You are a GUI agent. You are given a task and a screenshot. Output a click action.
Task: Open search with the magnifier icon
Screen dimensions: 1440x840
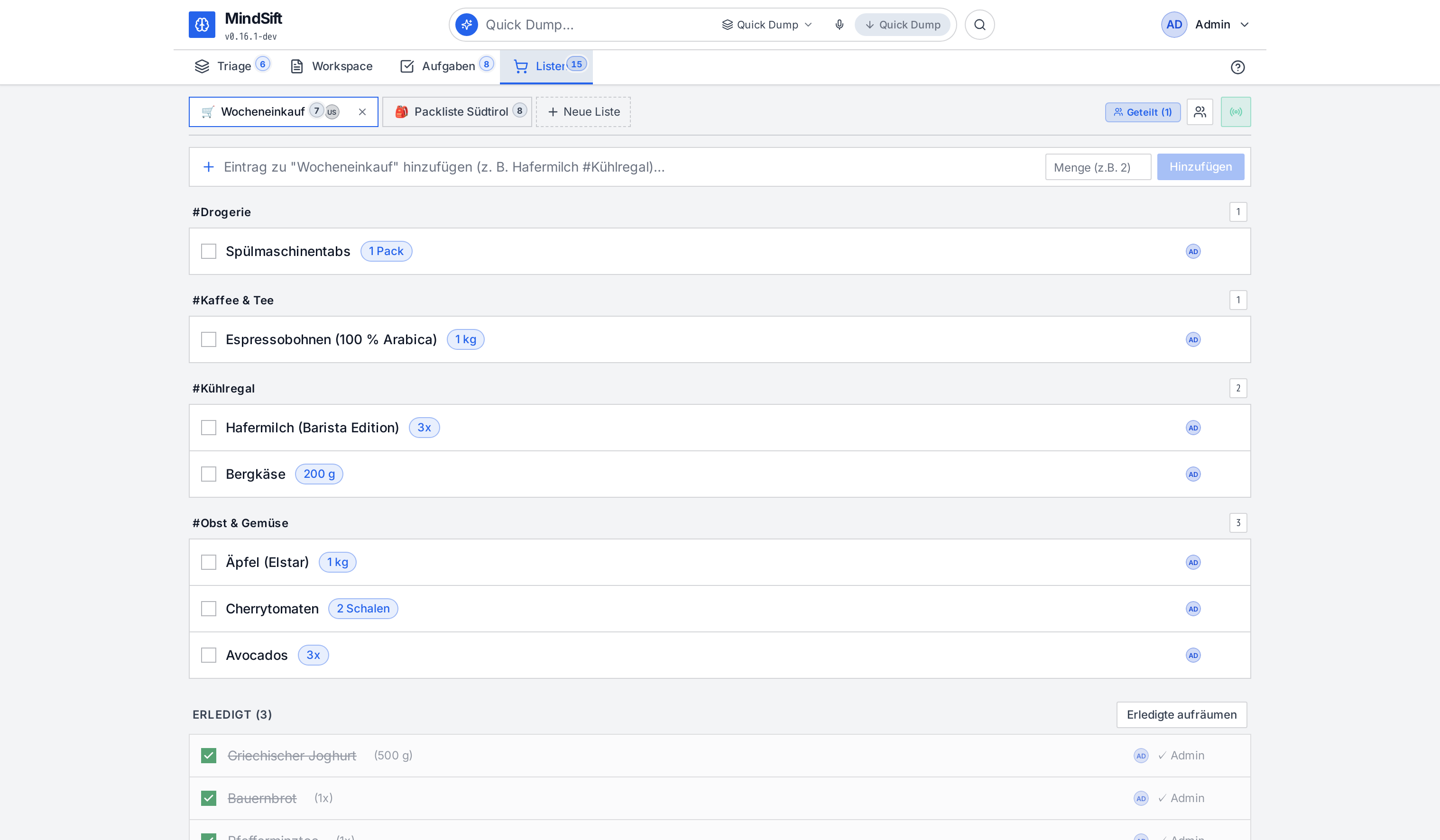pos(979,25)
